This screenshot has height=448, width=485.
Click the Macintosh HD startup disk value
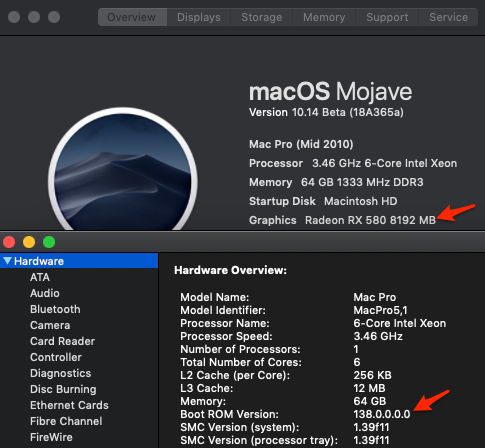361,201
